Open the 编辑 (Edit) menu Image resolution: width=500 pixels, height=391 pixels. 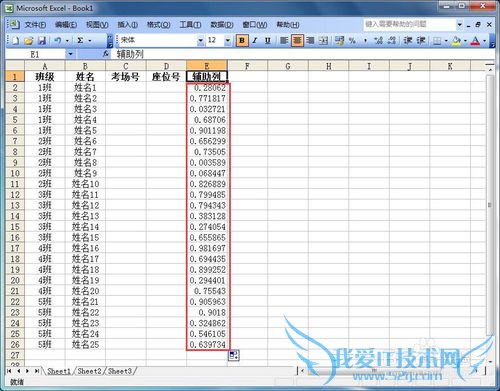(x=66, y=25)
